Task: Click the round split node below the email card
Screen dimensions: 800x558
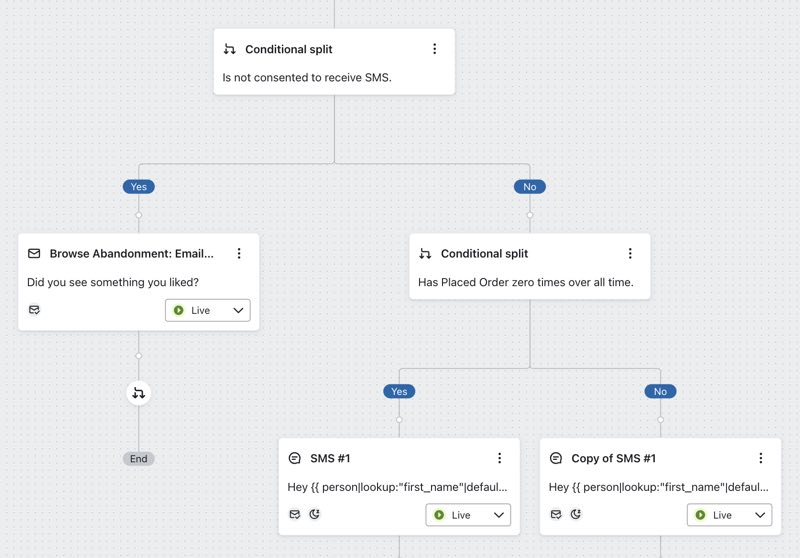Action: coord(138,393)
